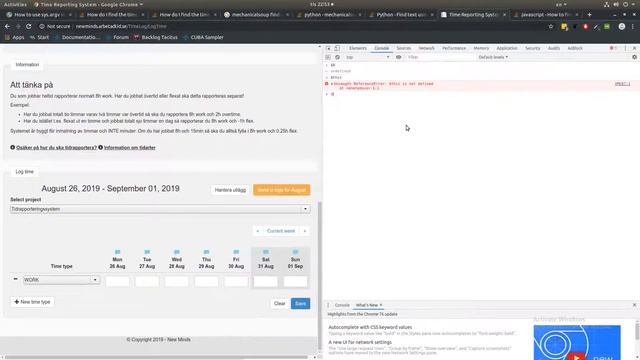Viewport: 640px width, 360px height.
Task: Switch to the Audits tab in DevTools
Action: [x=554, y=48]
